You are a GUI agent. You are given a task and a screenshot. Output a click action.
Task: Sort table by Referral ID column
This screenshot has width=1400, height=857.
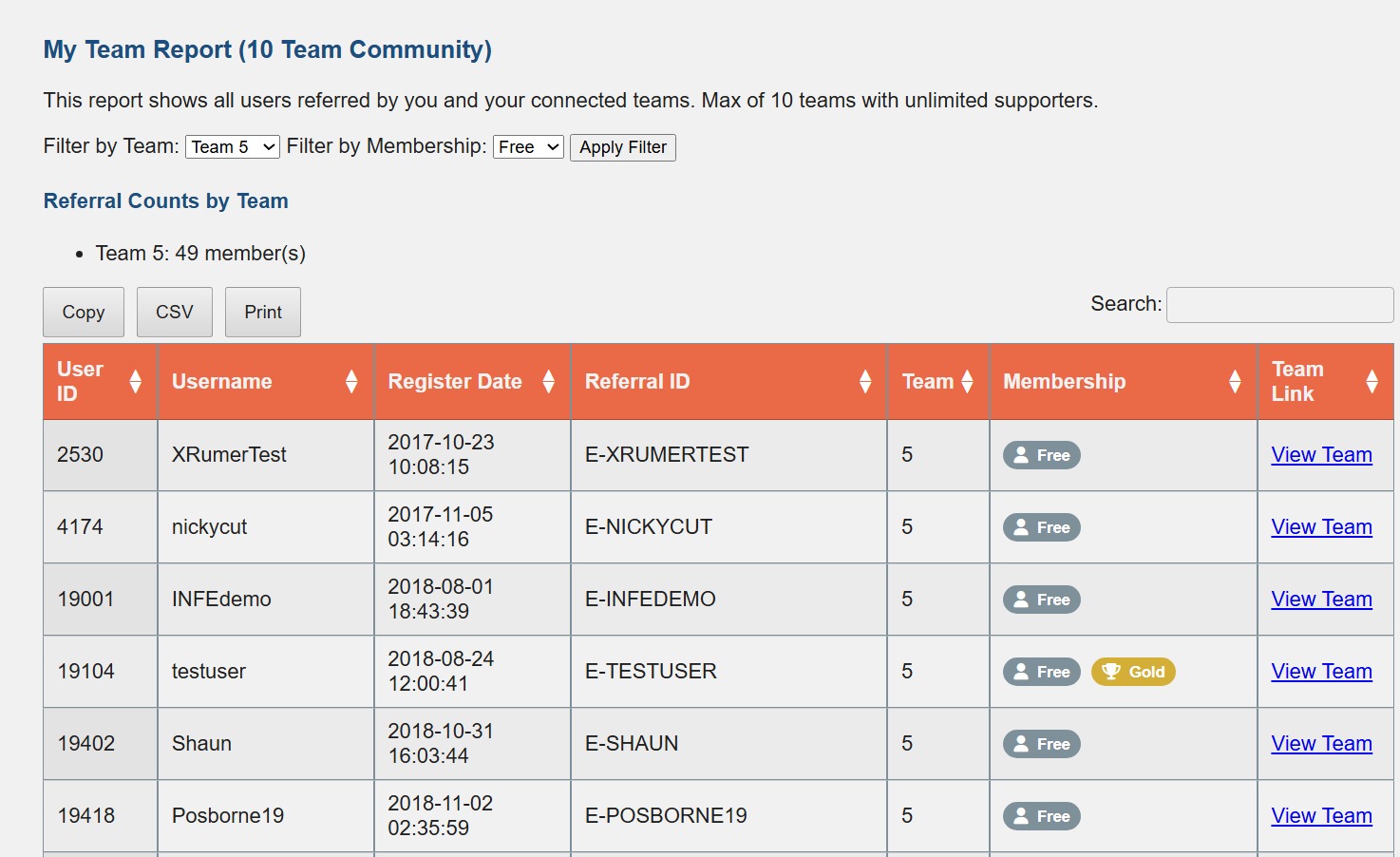(x=728, y=382)
